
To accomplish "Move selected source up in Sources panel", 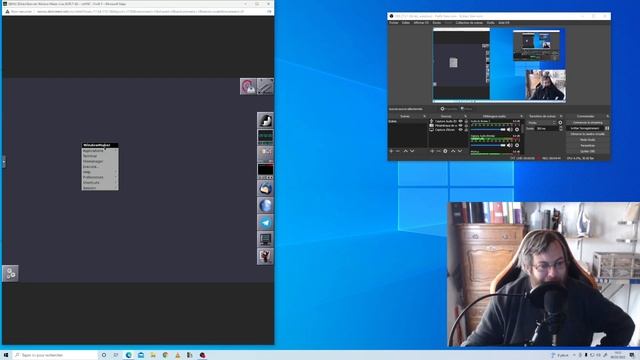I will [453, 151].
